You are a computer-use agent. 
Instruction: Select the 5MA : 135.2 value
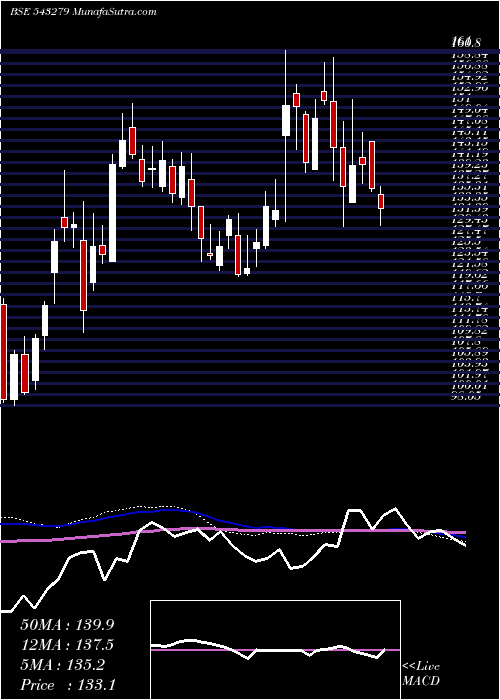[62, 665]
